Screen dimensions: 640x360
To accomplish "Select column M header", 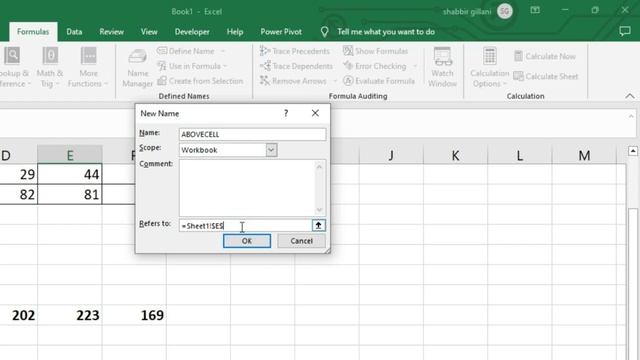I will coord(584,155).
